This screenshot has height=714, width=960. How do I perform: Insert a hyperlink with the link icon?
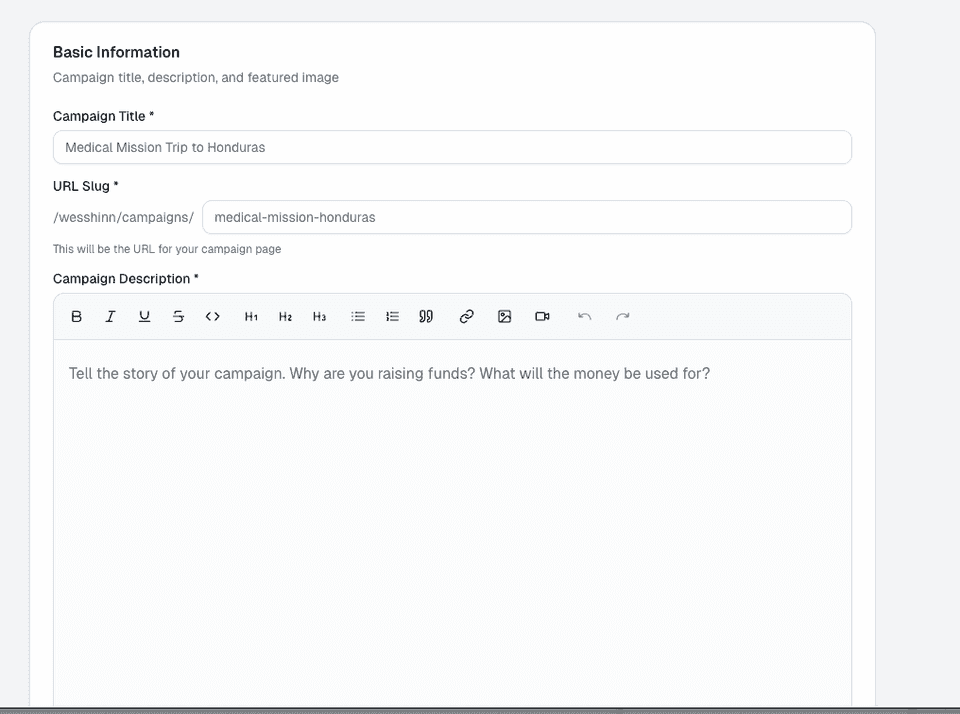click(x=466, y=317)
